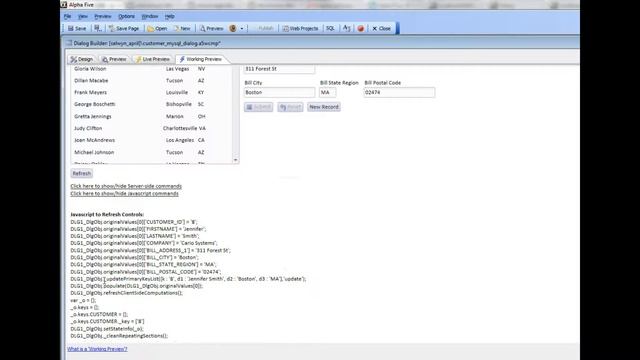Switch to the Live Preview tab
This screenshot has height=360, width=640.
[x=153, y=59]
